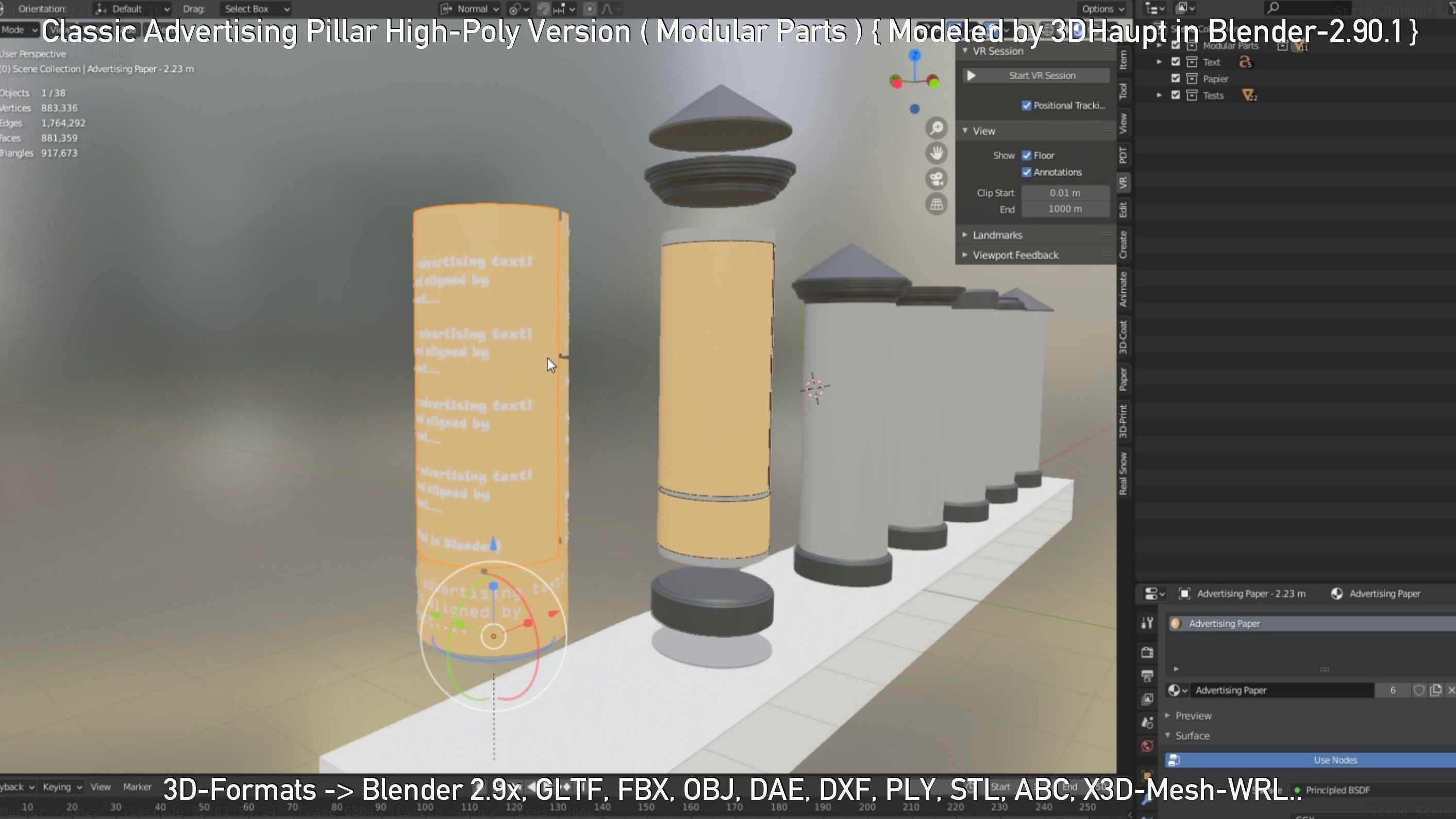
Task: Switch to the Animate sidebar tab
Action: pos(1124,289)
